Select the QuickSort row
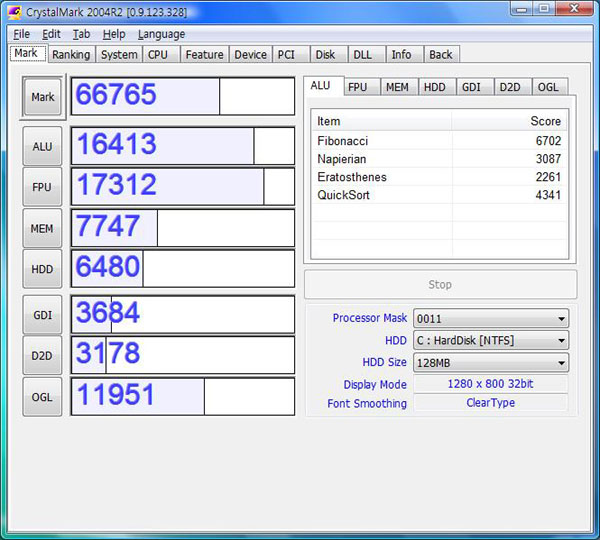The width and height of the screenshot is (600, 540). tap(439, 195)
